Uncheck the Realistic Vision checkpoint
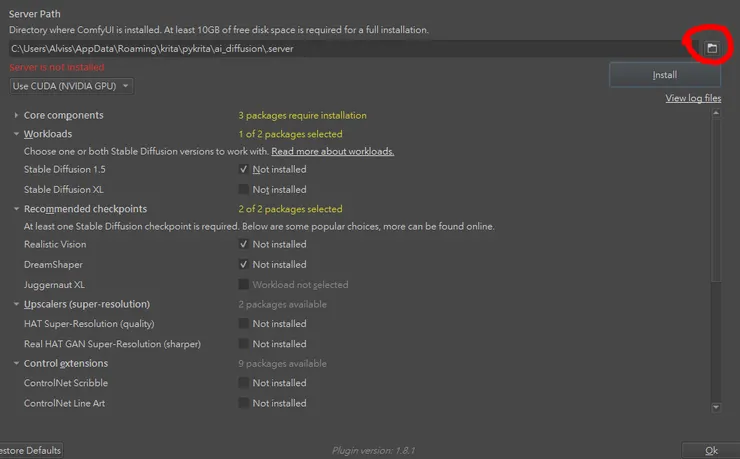This screenshot has width=740, height=459. (244, 244)
